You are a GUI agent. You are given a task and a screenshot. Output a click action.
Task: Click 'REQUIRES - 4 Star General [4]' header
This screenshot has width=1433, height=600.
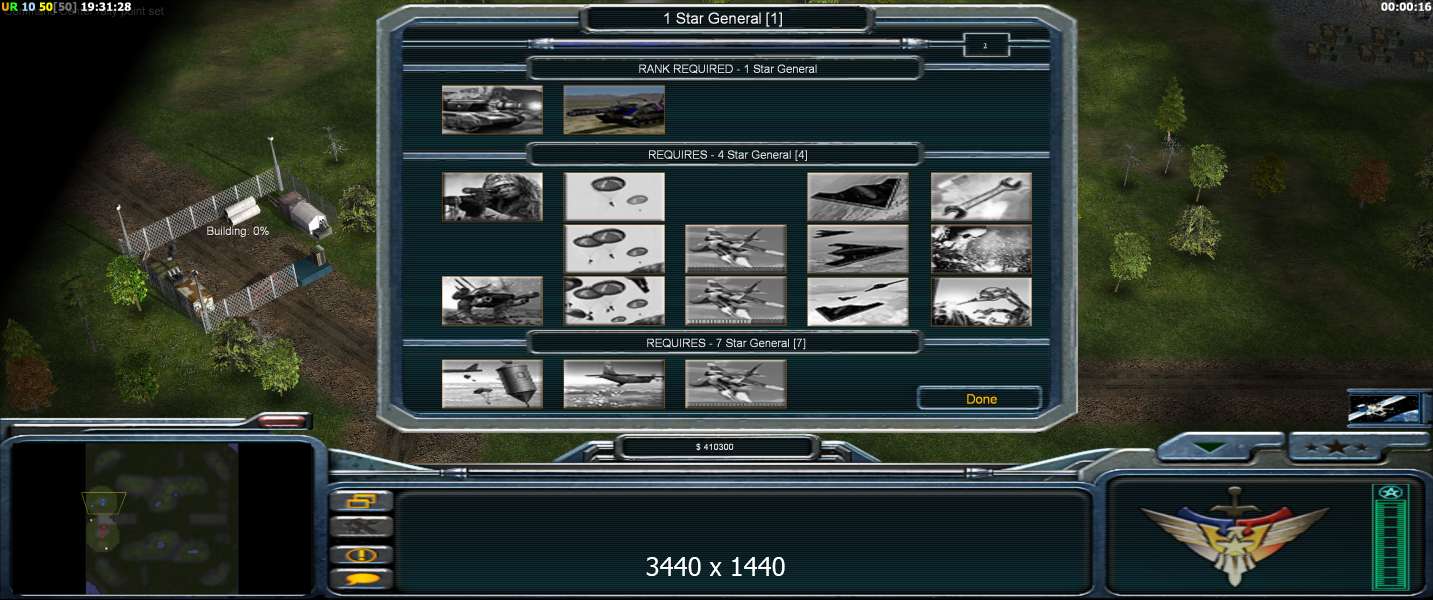click(x=727, y=155)
